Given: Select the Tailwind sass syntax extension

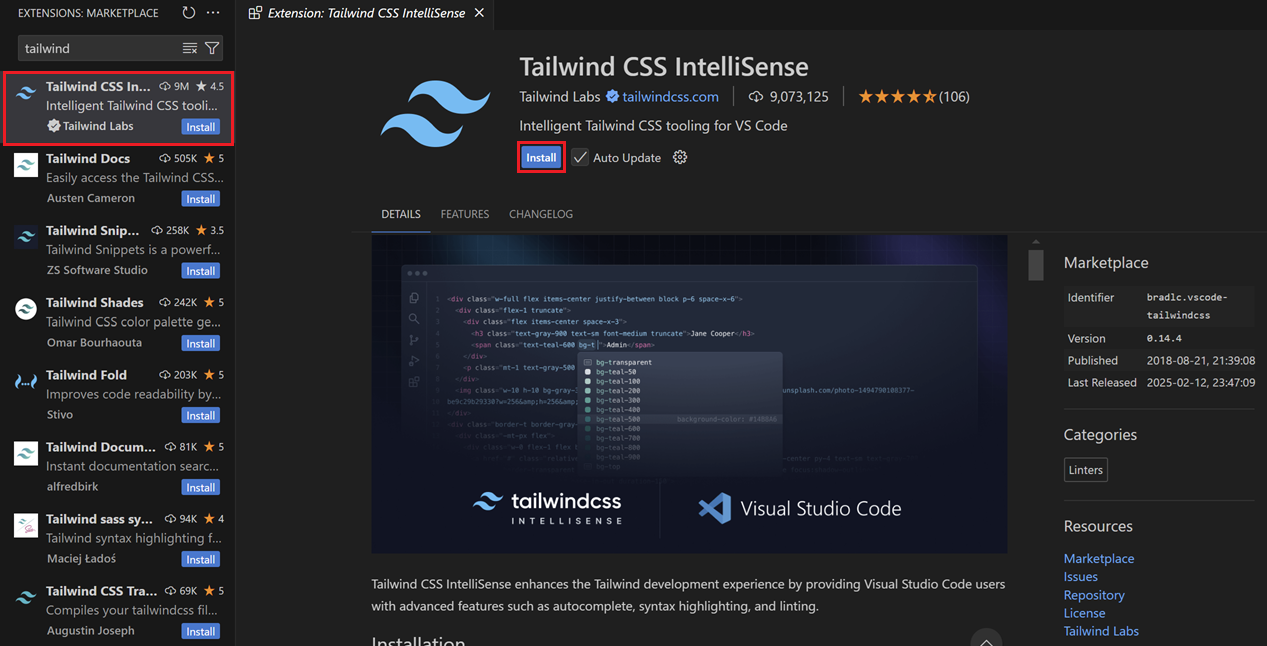Looking at the screenshot, I should pos(118,538).
